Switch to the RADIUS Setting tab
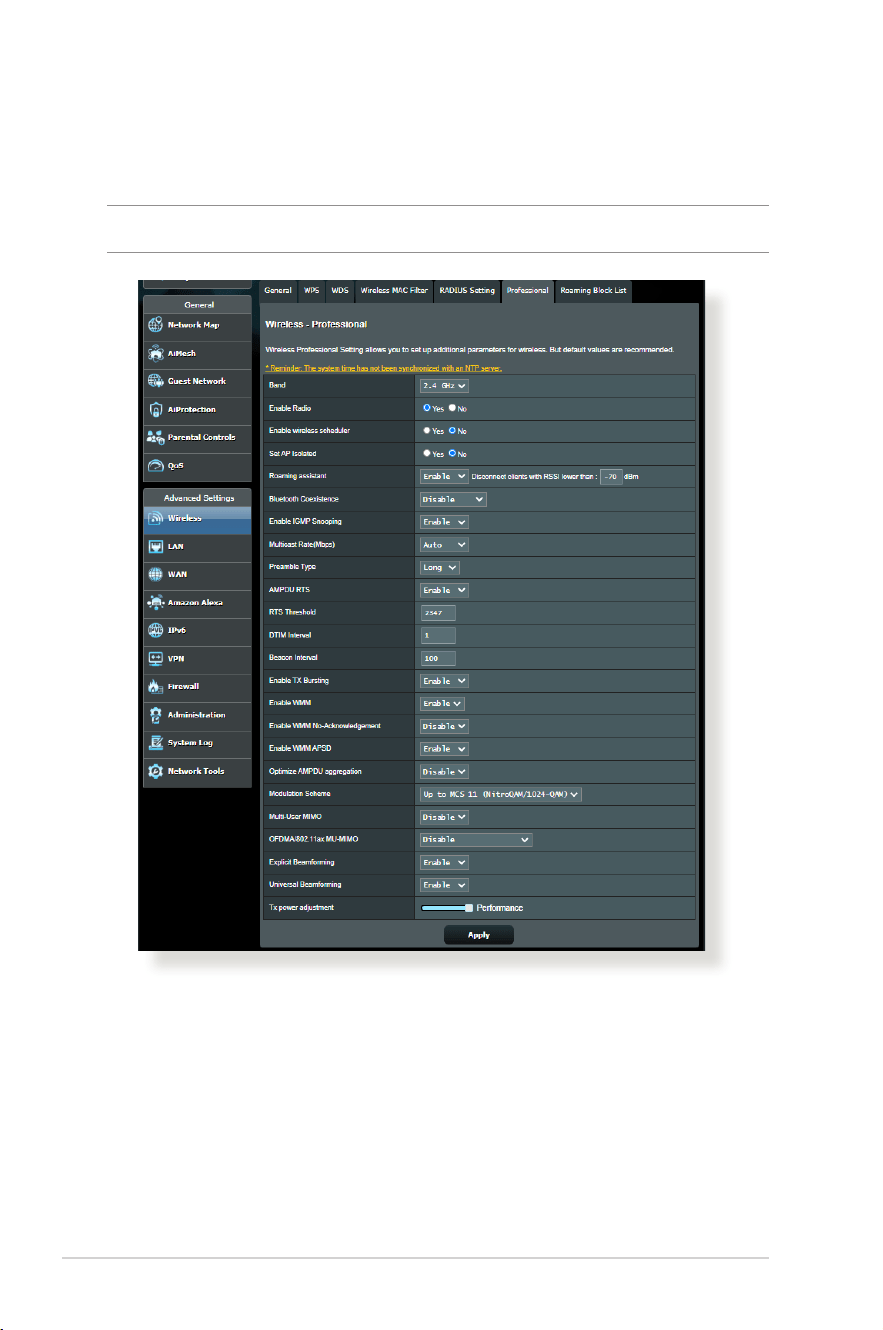Image resolution: width=883 pixels, height=1330 pixels. (468, 291)
